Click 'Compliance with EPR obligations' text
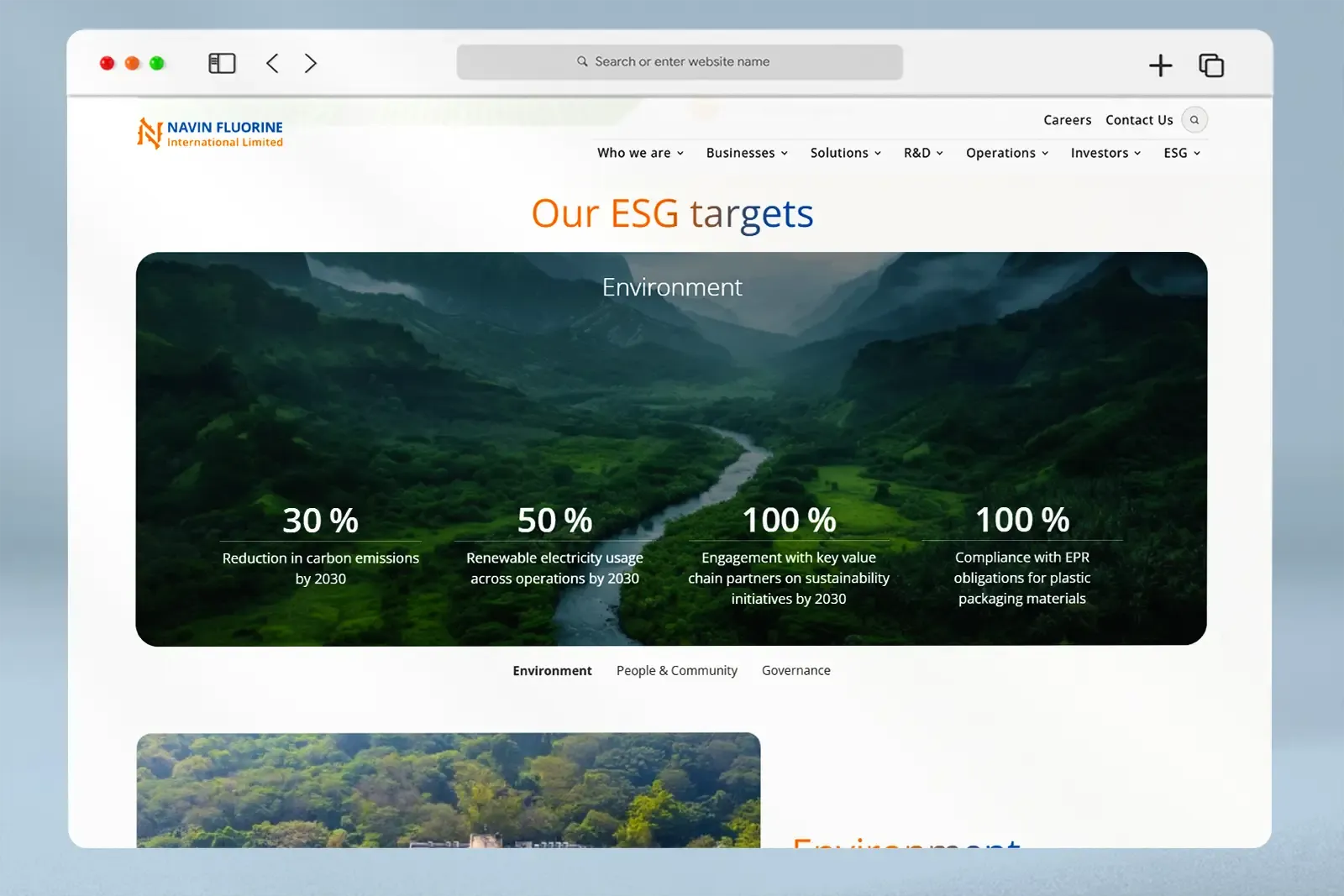 click(1022, 578)
